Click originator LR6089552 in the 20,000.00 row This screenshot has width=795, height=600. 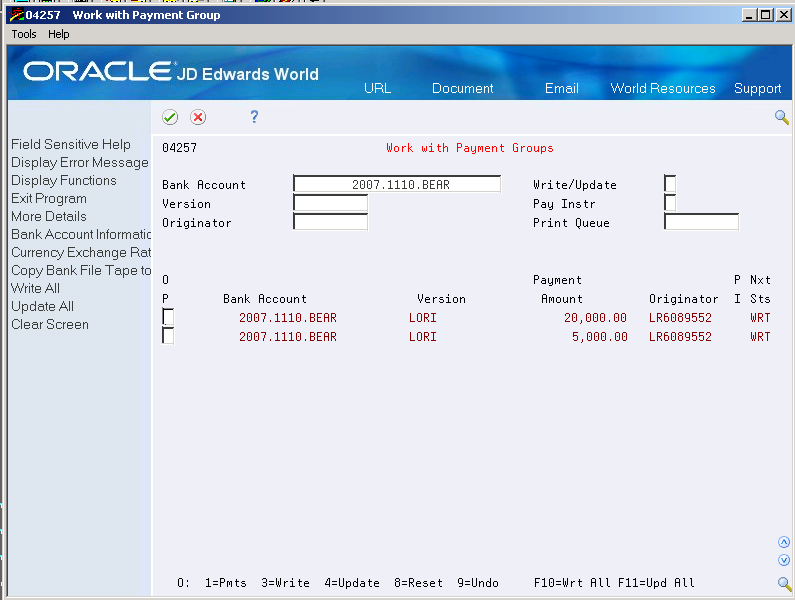click(680, 318)
